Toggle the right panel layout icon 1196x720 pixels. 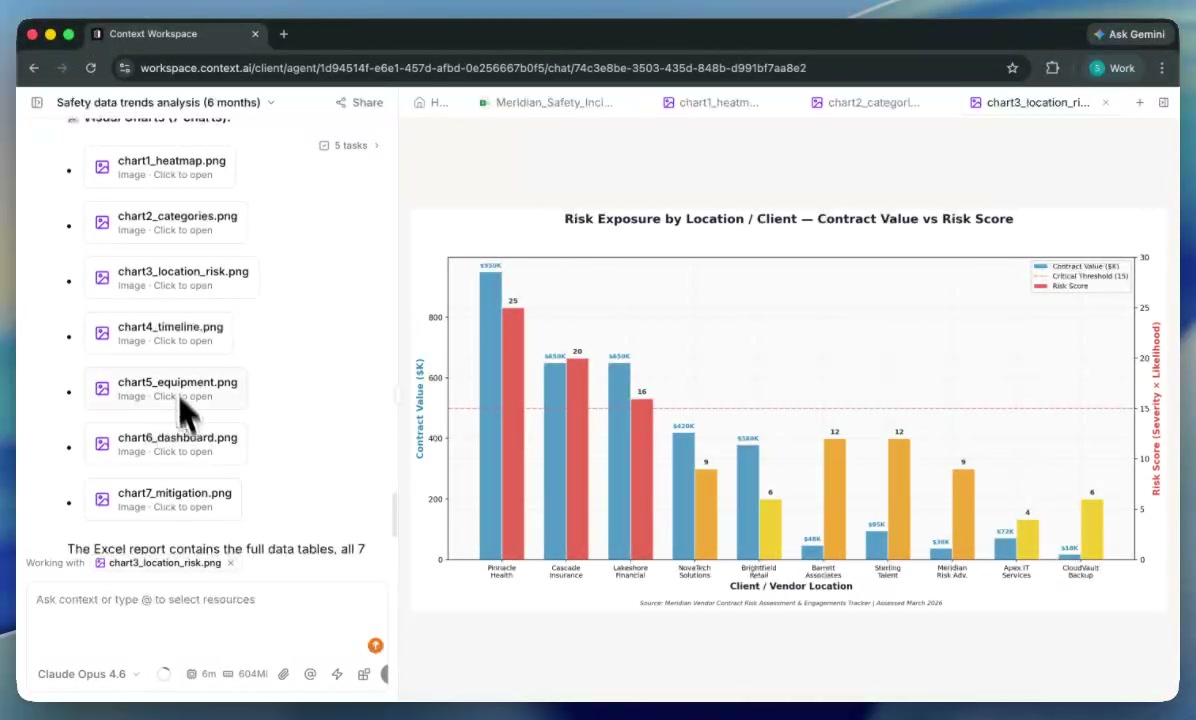tap(1163, 102)
